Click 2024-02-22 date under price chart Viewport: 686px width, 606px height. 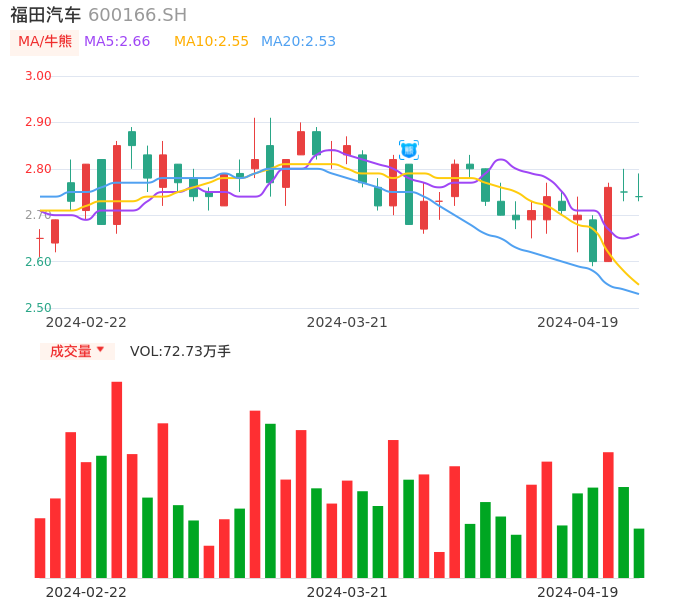pos(86,322)
